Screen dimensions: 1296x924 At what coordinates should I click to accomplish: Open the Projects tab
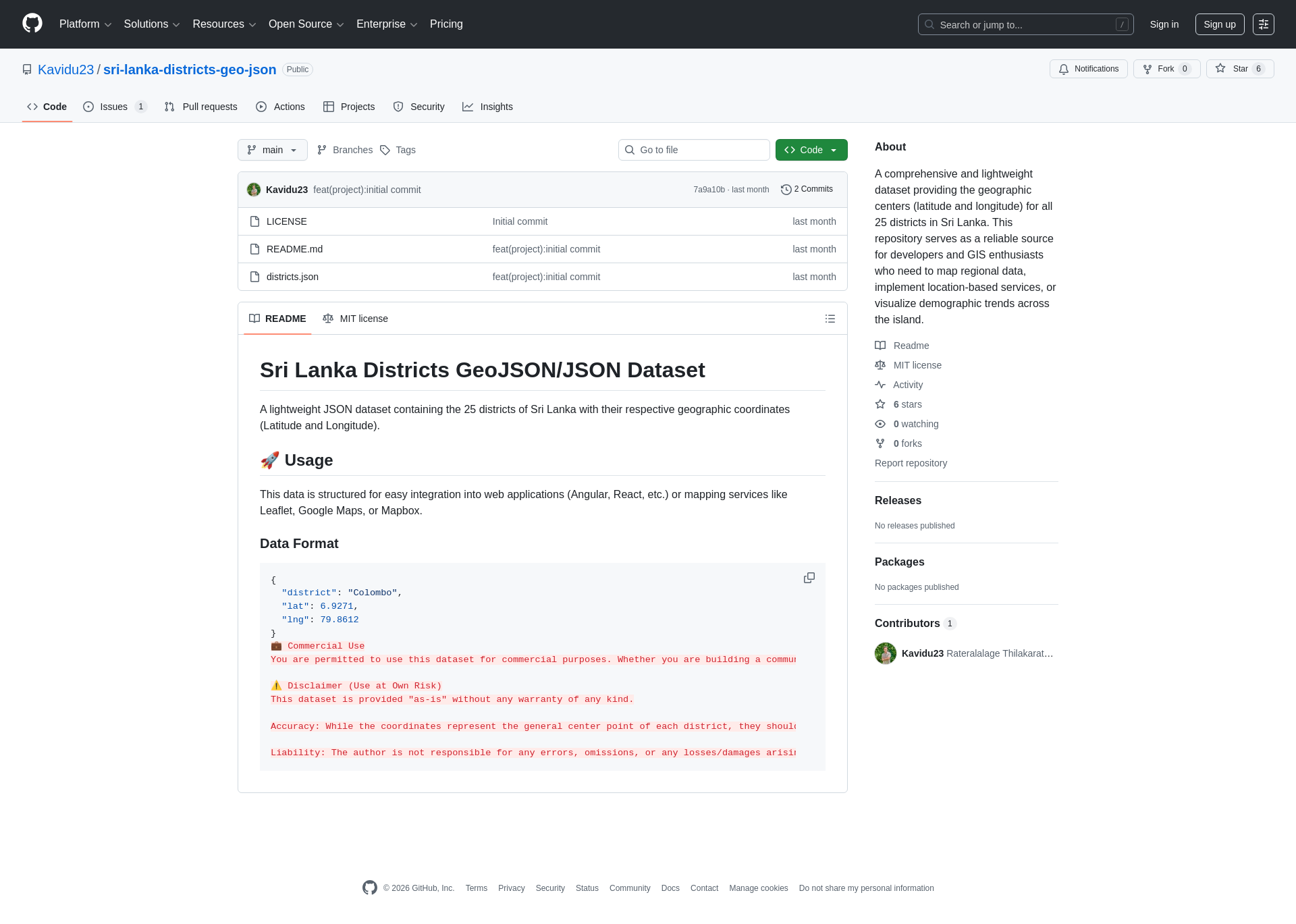coord(349,107)
